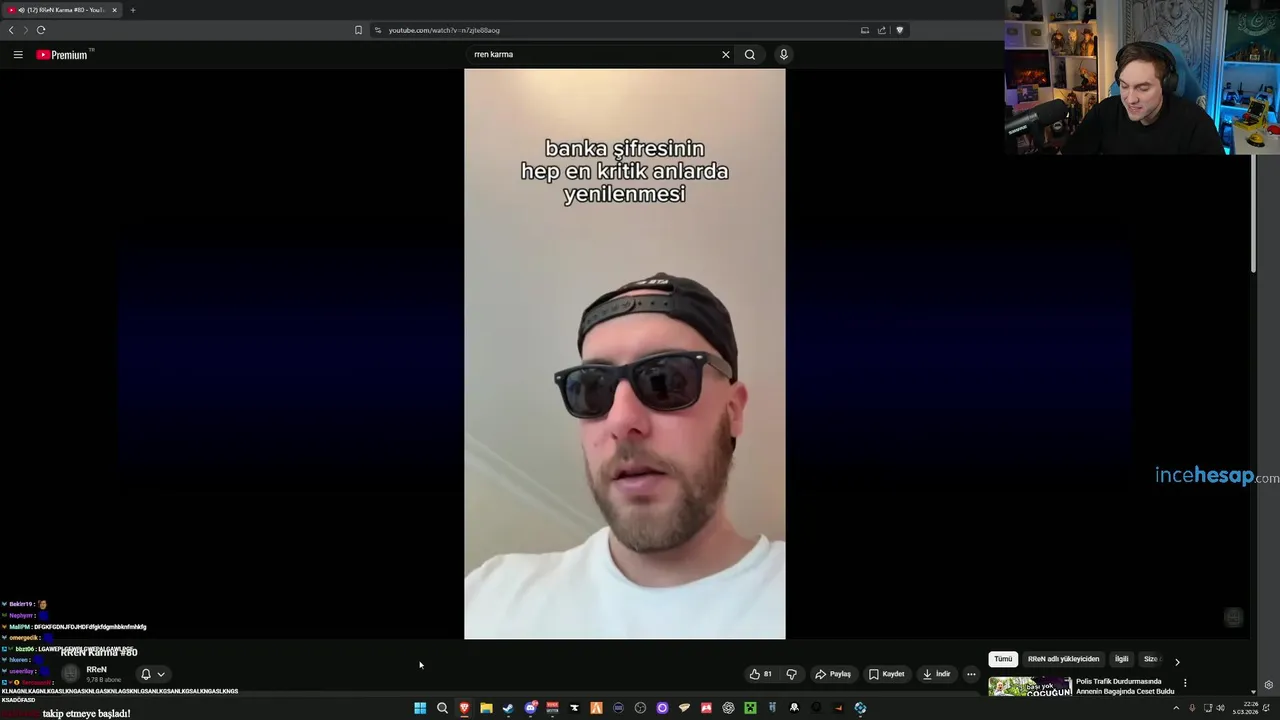Open Windows taskbar search
The width and height of the screenshot is (1280, 720).
coord(442,708)
